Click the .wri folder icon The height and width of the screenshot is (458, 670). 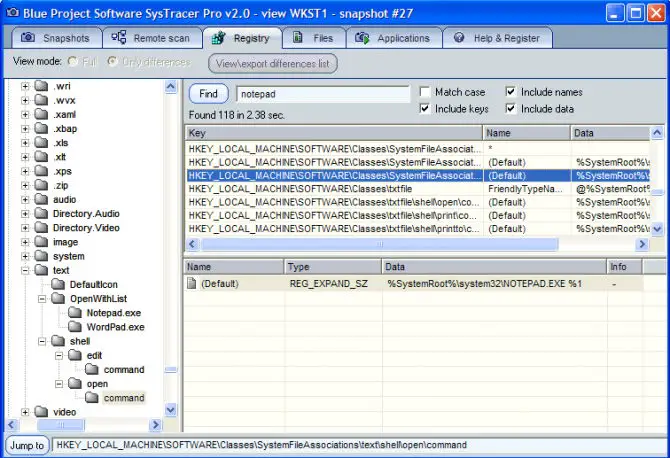(x=41, y=86)
